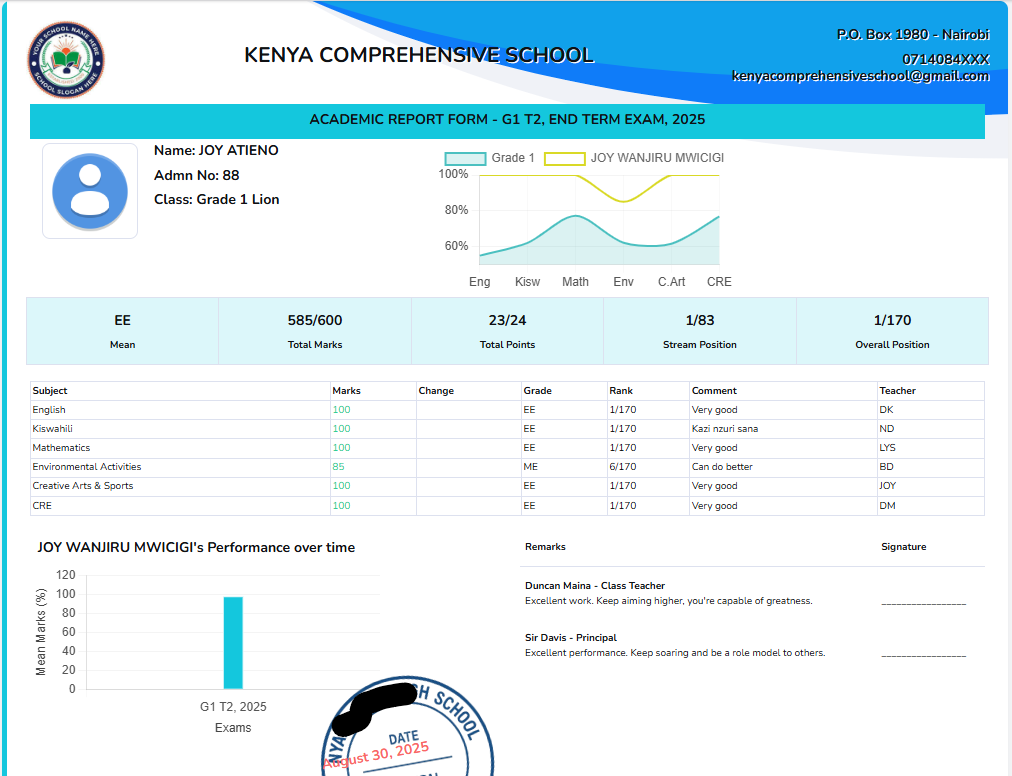Select the Kiswahili subject row
The width and height of the screenshot is (1012, 776).
click(x=507, y=429)
